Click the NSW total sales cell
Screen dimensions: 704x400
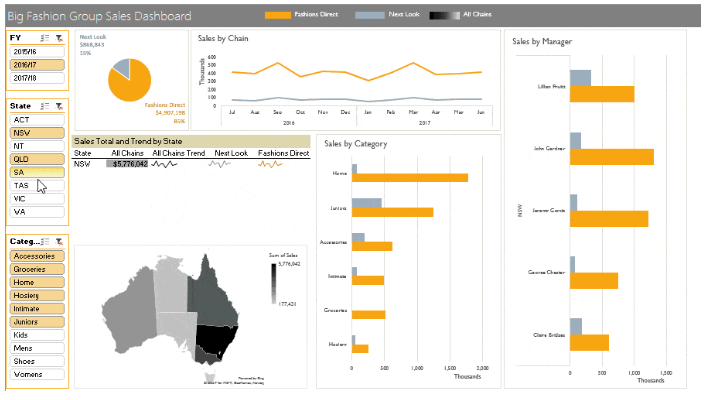pos(127,164)
